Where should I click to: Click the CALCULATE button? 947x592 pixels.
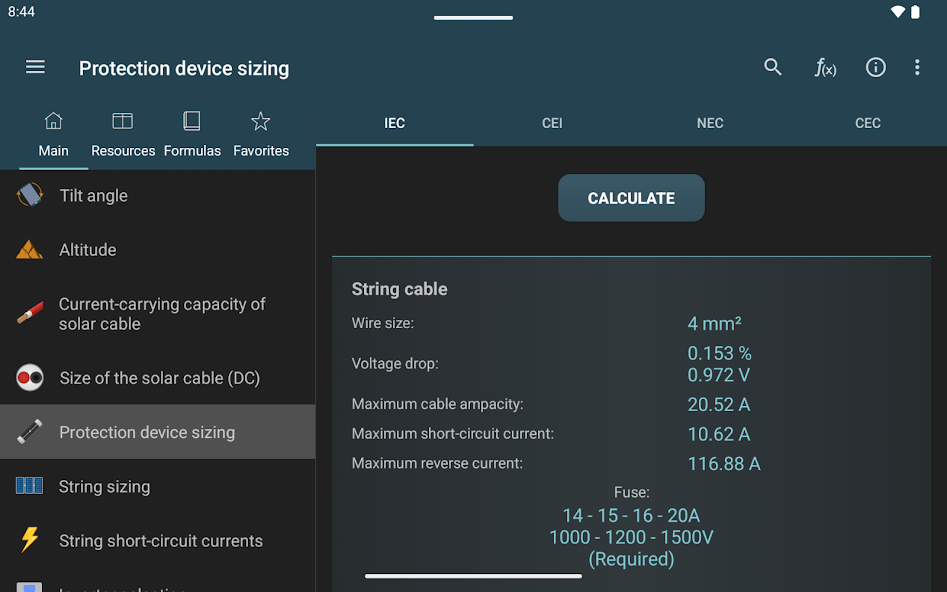[x=631, y=198]
